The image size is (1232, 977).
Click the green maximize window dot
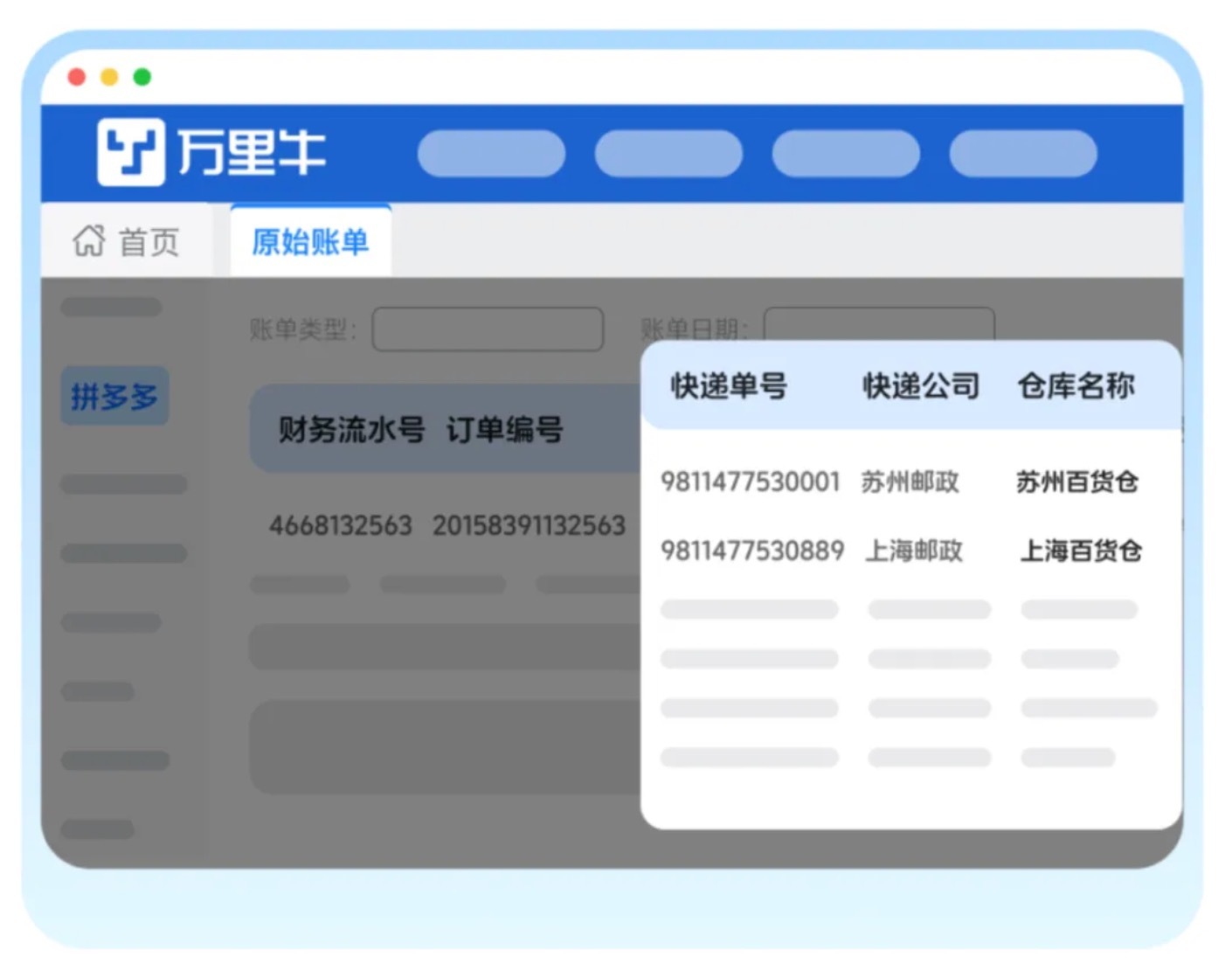point(142,77)
